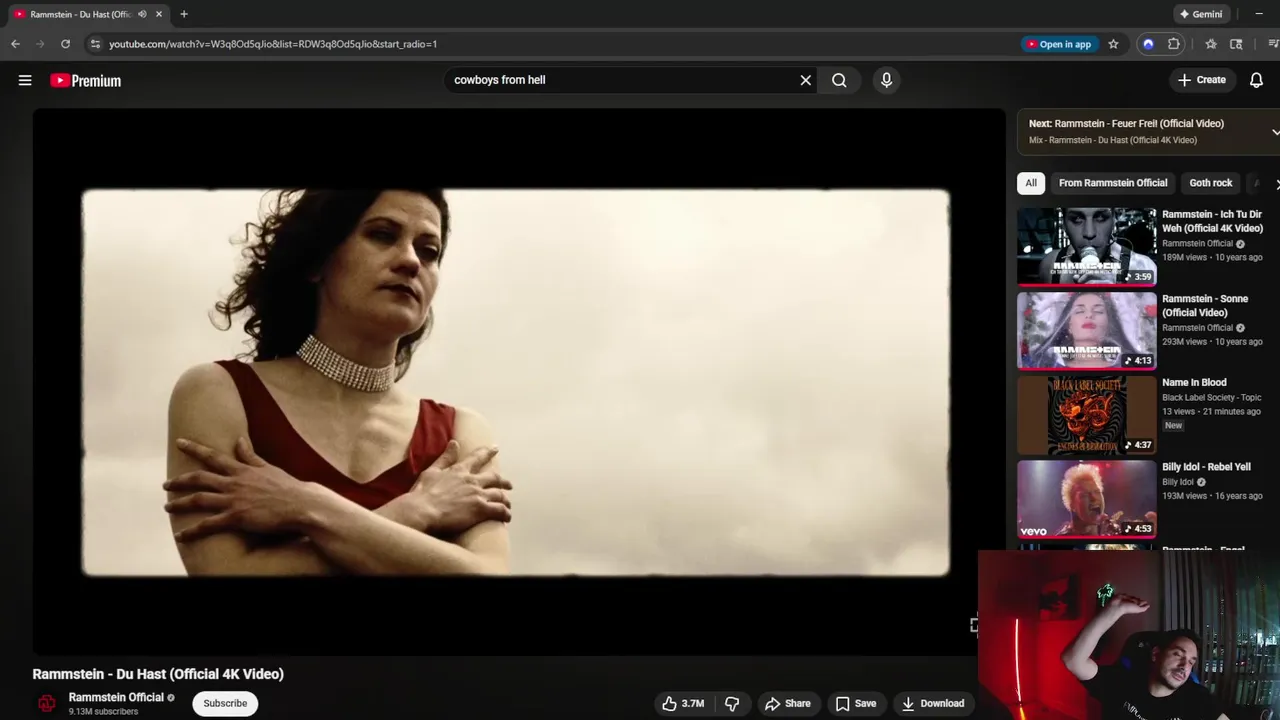Image resolution: width=1280 pixels, height=720 pixels.
Task: Open Name In Blood thumbnail
Action: point(1087,415)
